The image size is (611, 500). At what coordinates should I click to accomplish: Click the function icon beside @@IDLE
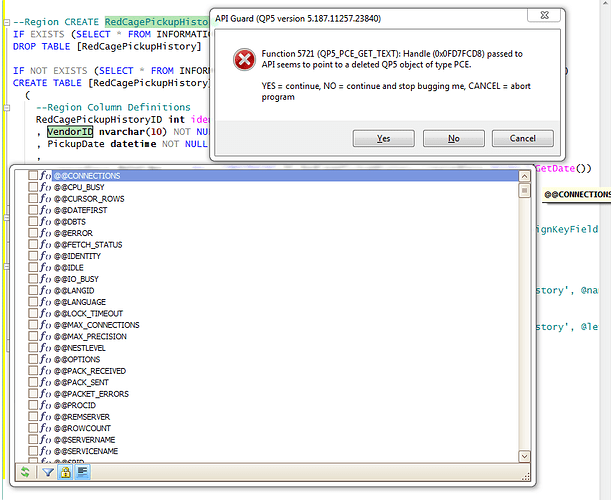point(45,267)
